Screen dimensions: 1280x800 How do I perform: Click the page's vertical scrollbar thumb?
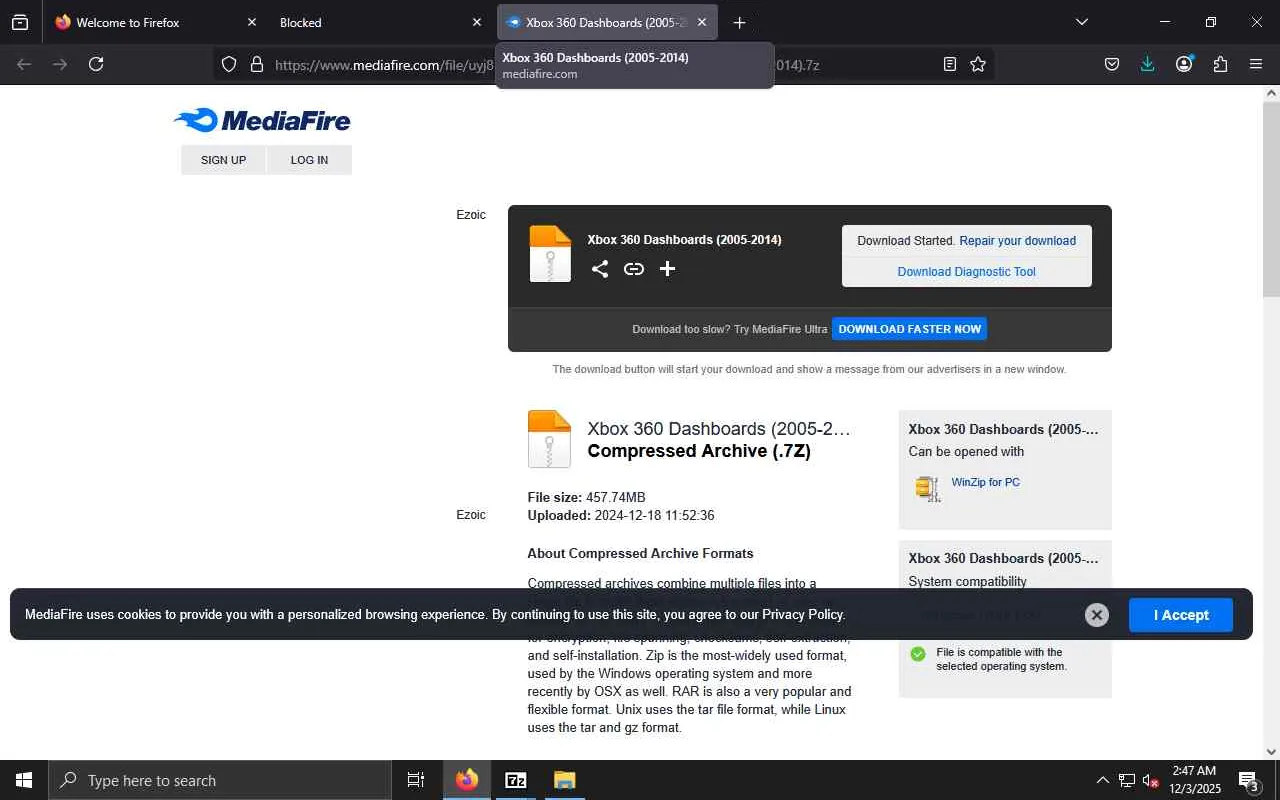1271,200
